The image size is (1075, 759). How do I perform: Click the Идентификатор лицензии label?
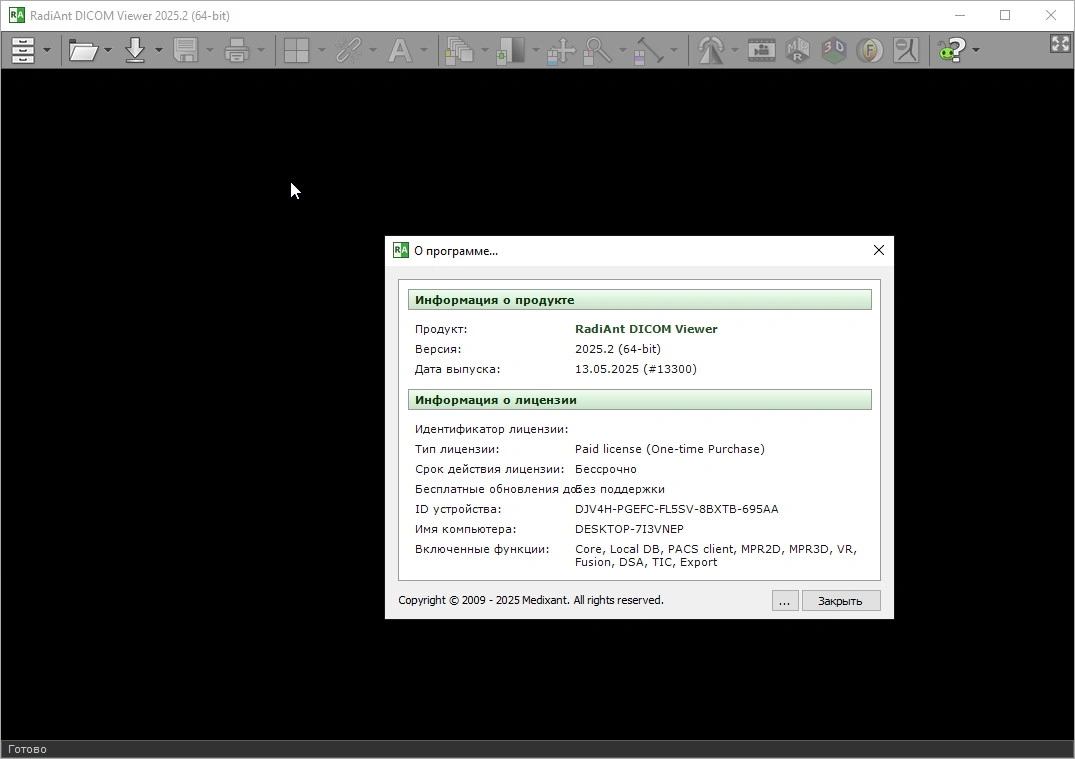491,429
